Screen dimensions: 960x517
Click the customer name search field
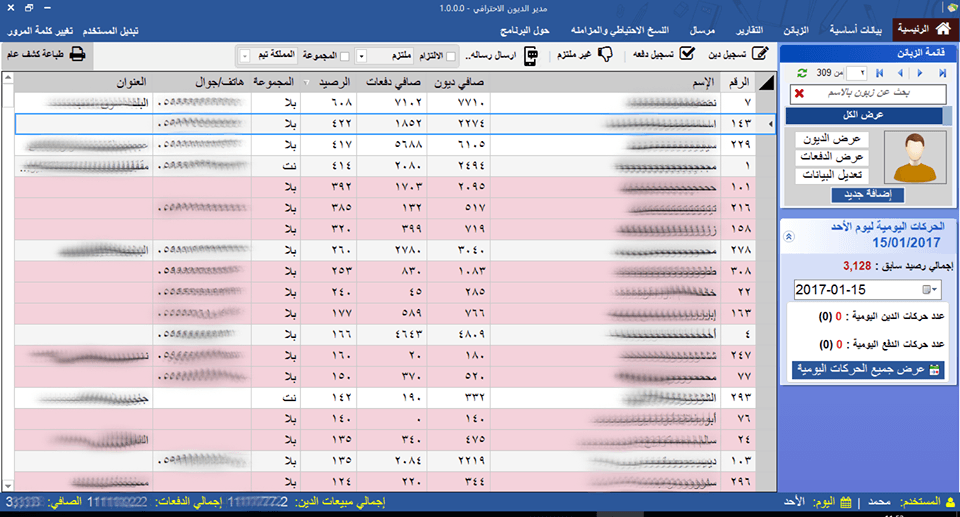click(868, 93)
